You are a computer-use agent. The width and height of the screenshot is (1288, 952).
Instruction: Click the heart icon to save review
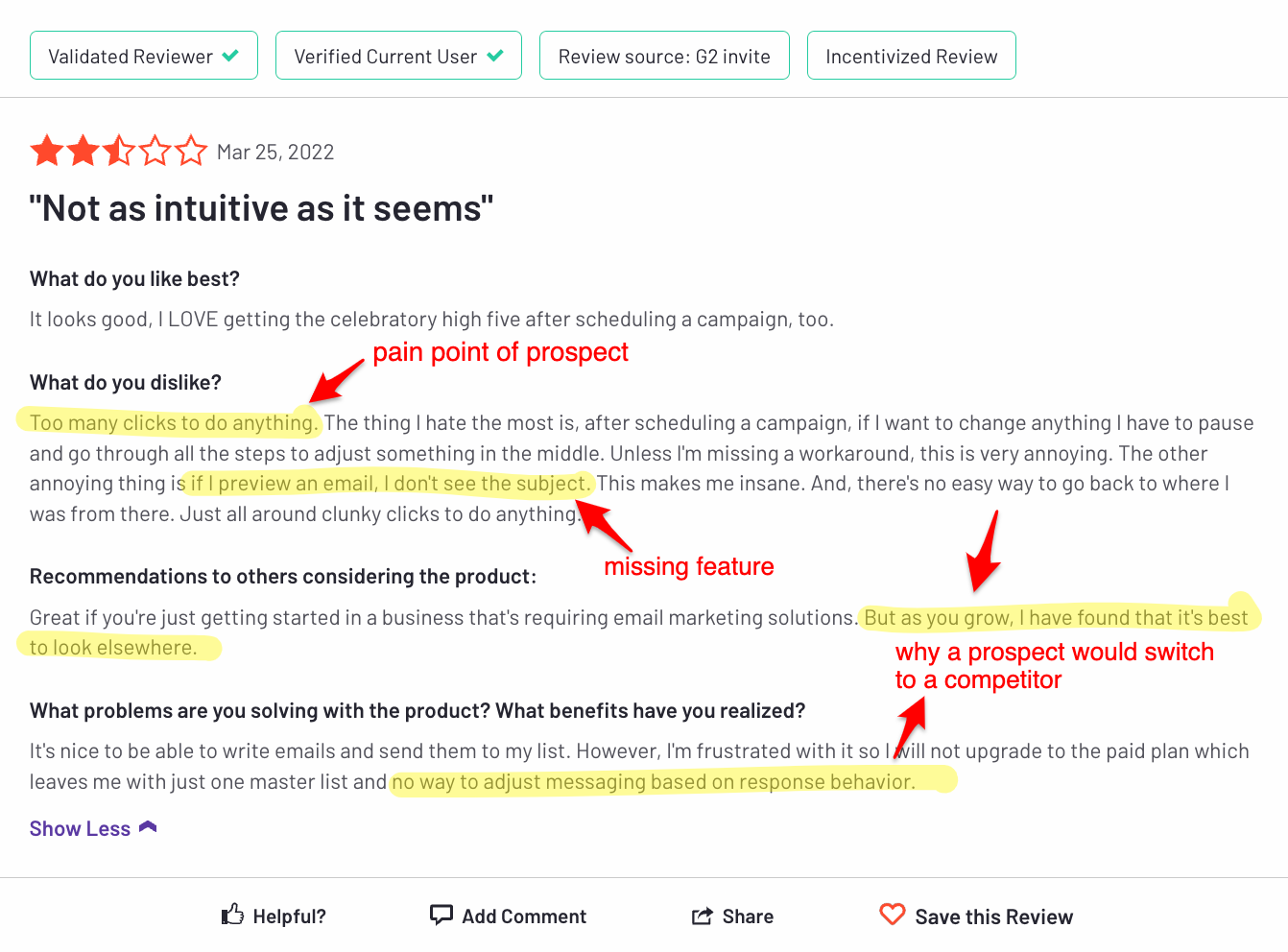893,915
